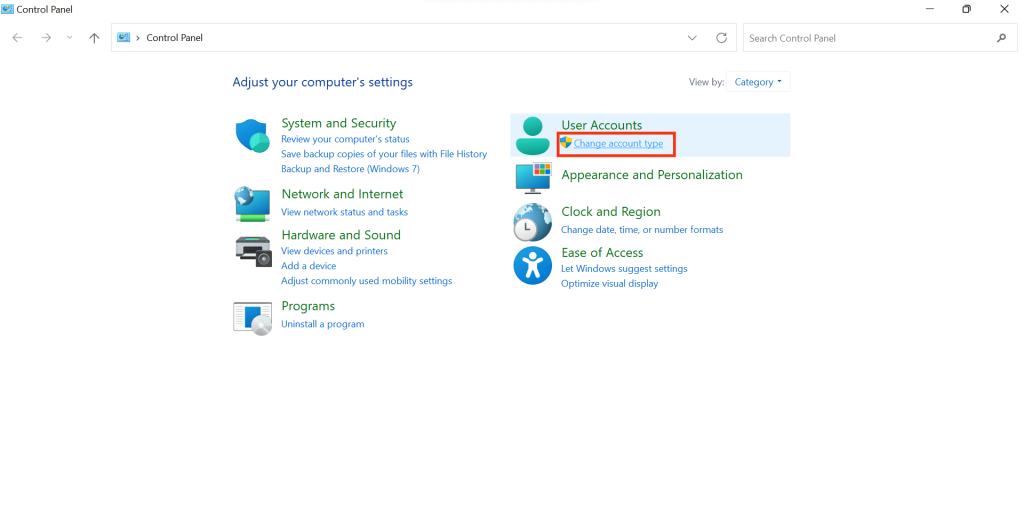1024x532 pixels.
Task: Open View network status and tasks
Action: tap(344, 212)
